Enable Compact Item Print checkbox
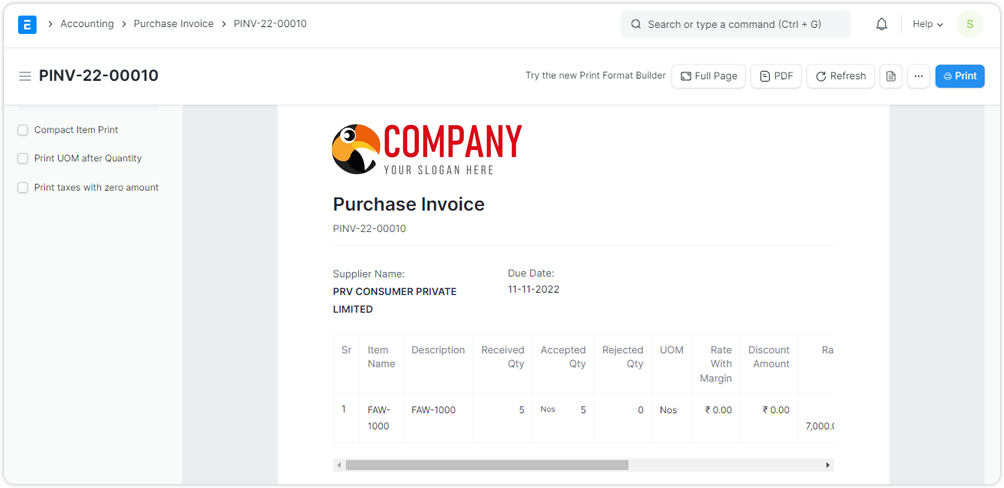 [x=23, y=130]
